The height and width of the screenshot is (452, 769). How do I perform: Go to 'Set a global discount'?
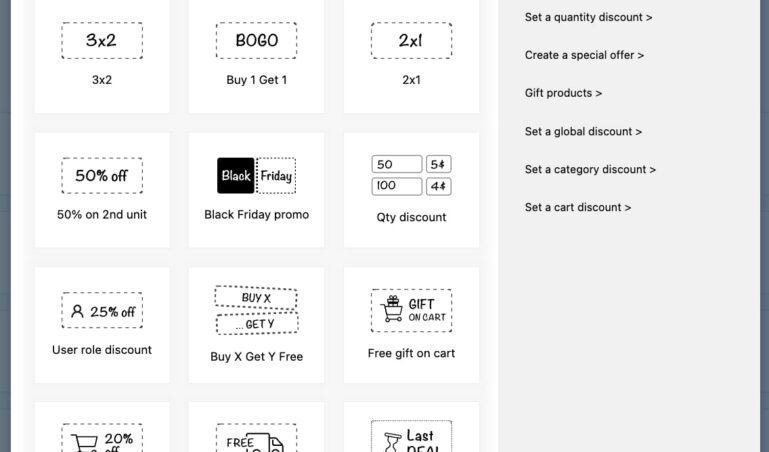583,131
